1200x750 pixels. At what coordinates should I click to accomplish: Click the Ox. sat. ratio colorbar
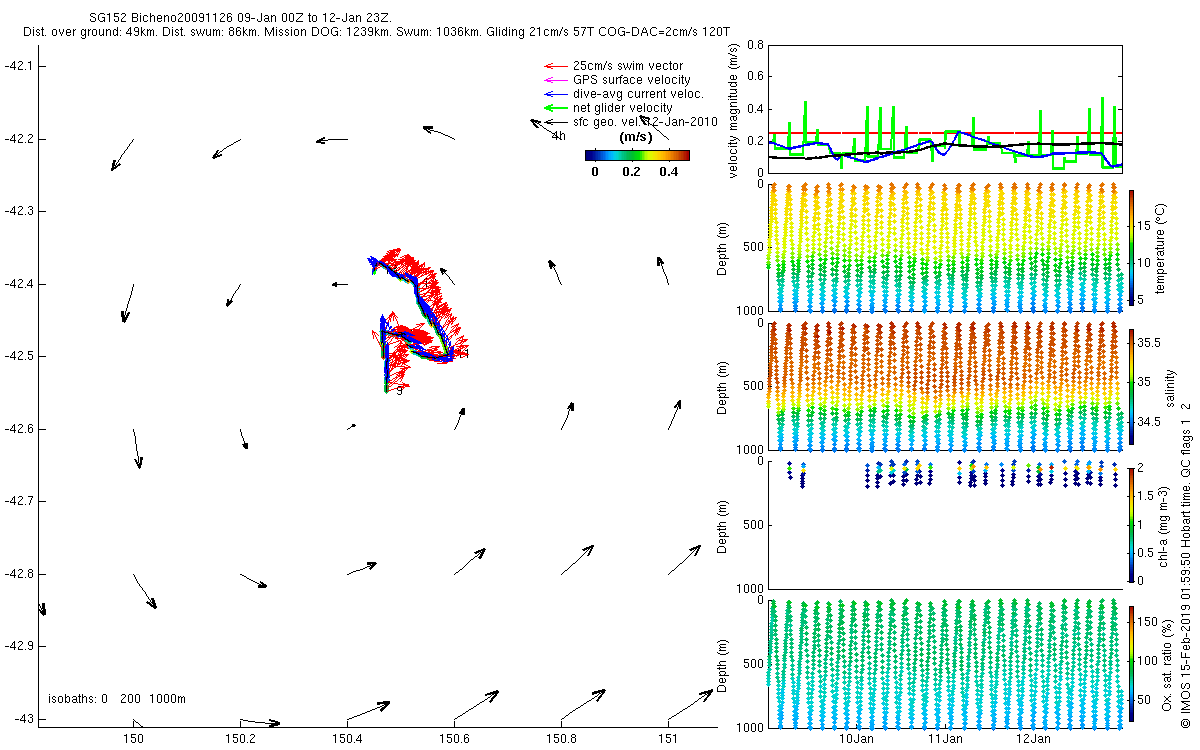click(x=1131, y=663)
